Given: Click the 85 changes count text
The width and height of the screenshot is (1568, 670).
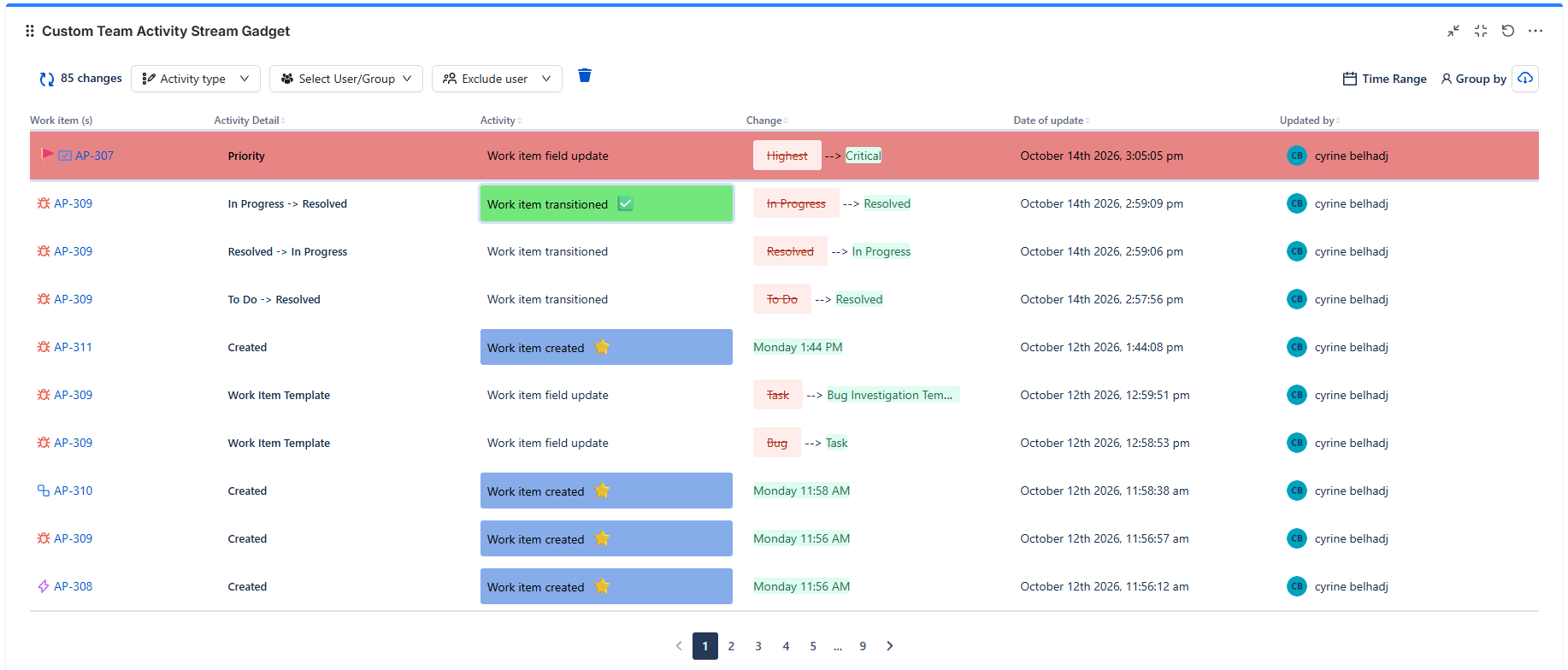Looking at the screenshot, I should (x=91, y=79).
